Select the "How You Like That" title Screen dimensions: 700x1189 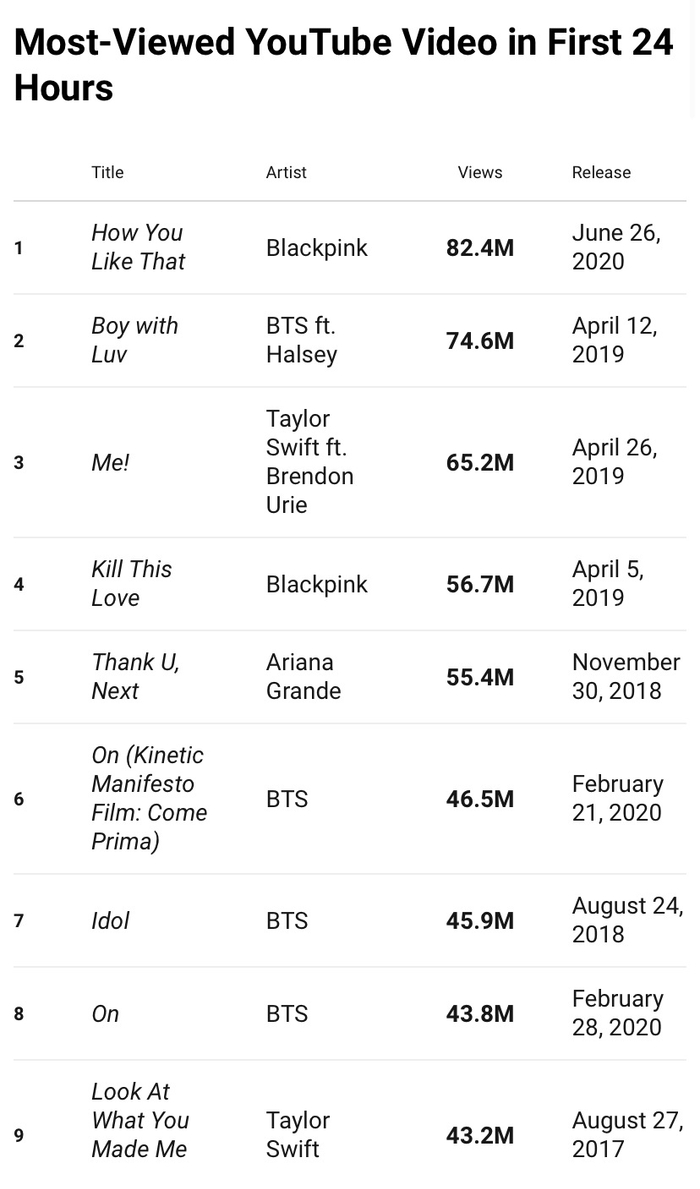(138, 247)
